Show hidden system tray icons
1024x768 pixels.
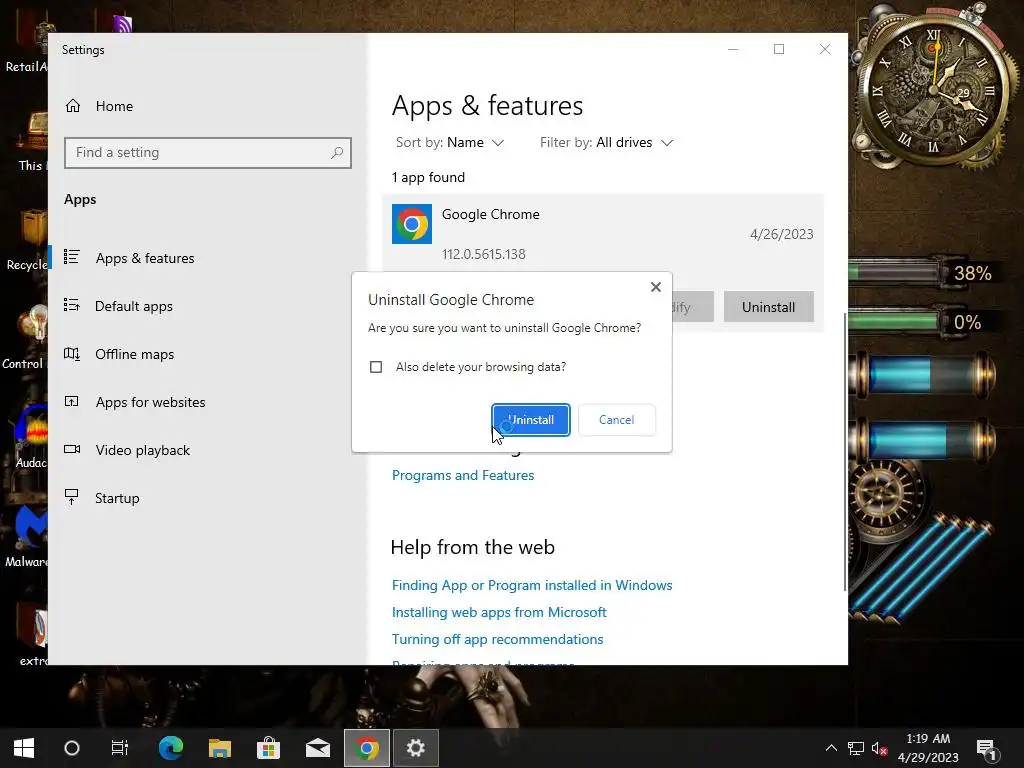tap(831, 748)
